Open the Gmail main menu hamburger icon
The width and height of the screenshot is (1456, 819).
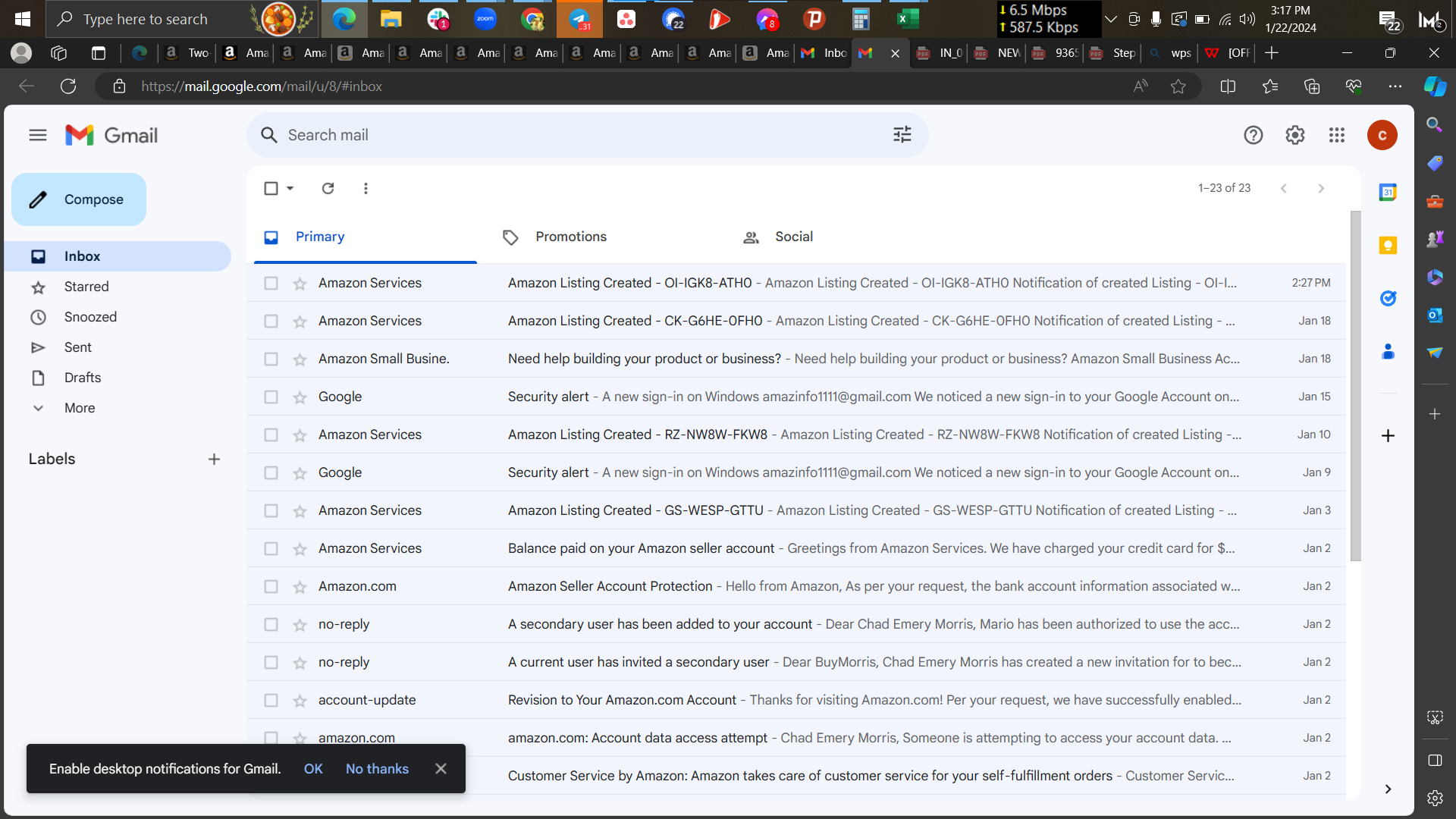tap(38, 135)
